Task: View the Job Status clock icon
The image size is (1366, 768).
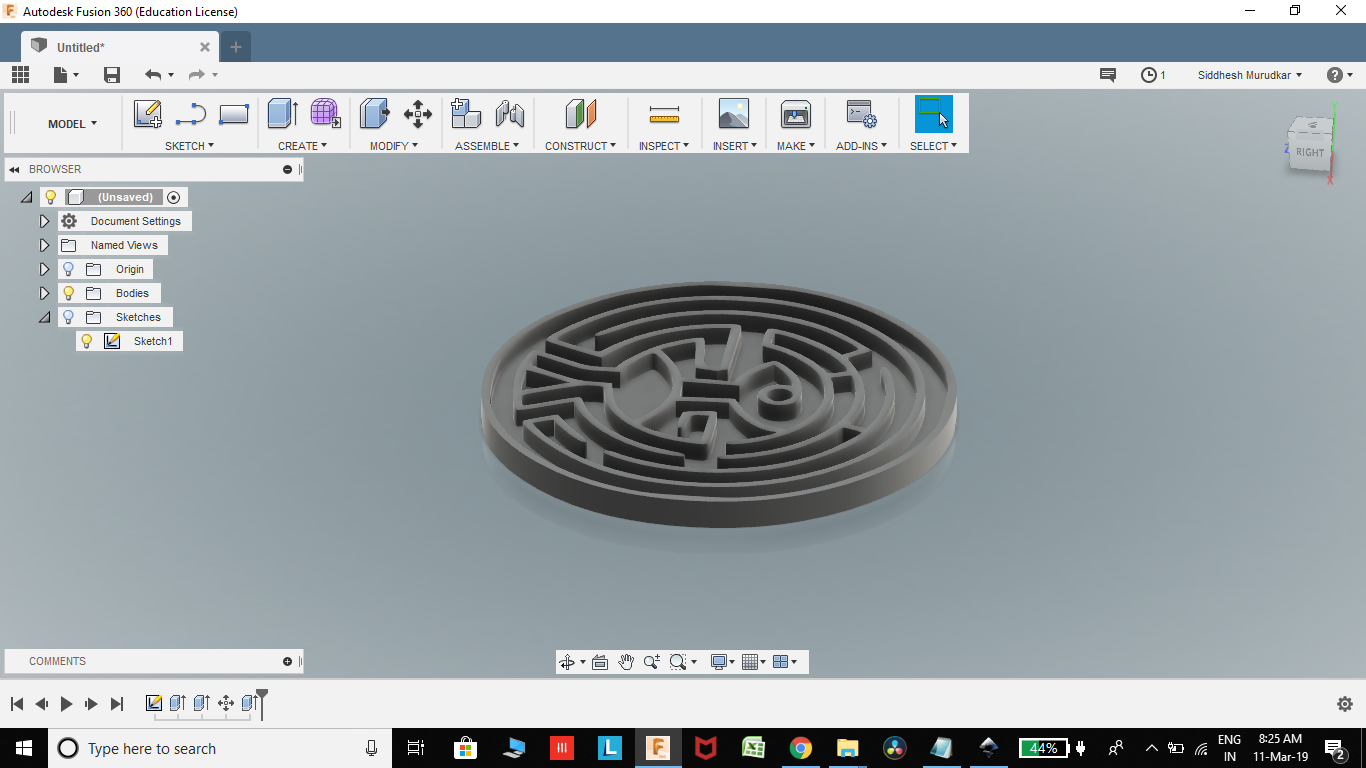Action: pyautogui.click(x=1149, y=75)
